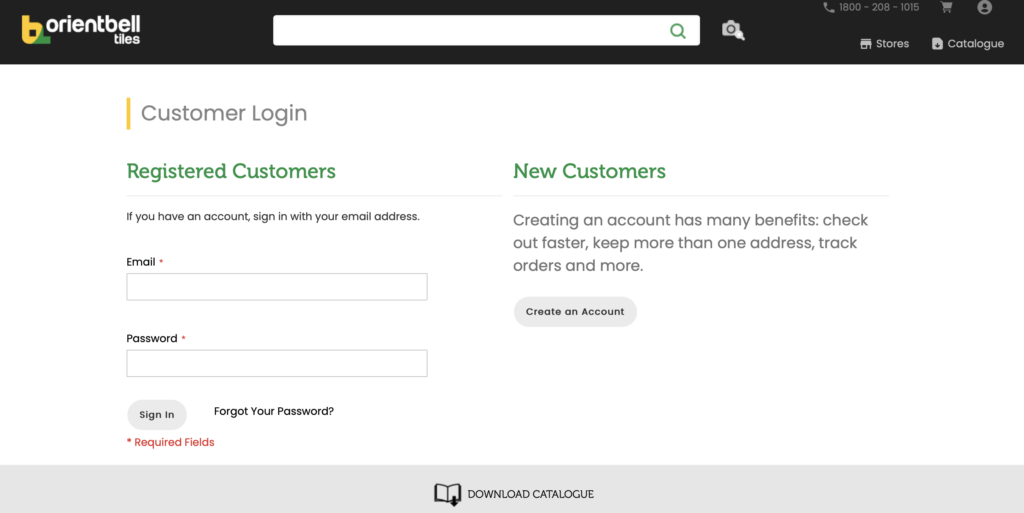Open the camera visual search icon

(733, 30)
